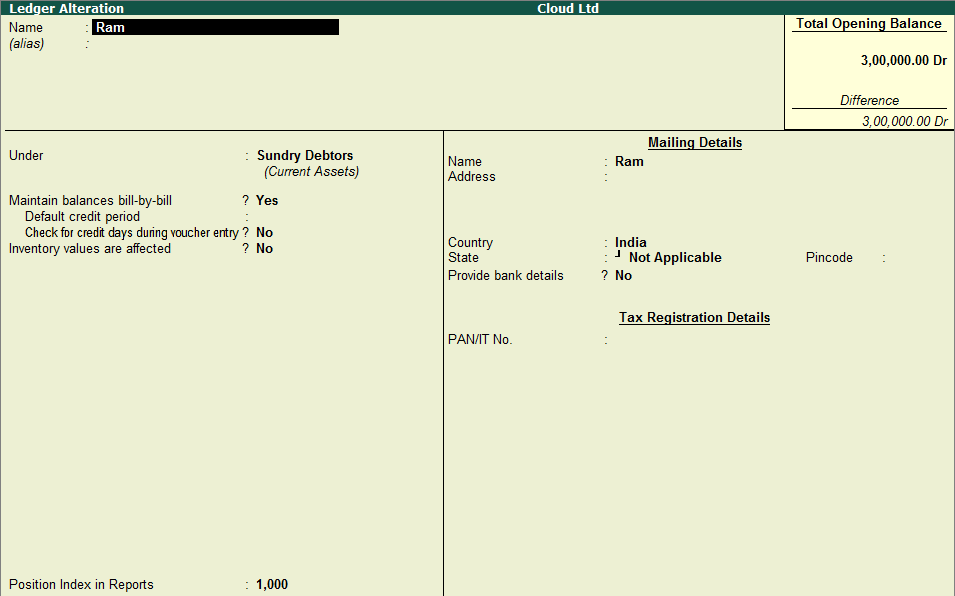Open the State selection showing Not Applicable

pos(674,258)
